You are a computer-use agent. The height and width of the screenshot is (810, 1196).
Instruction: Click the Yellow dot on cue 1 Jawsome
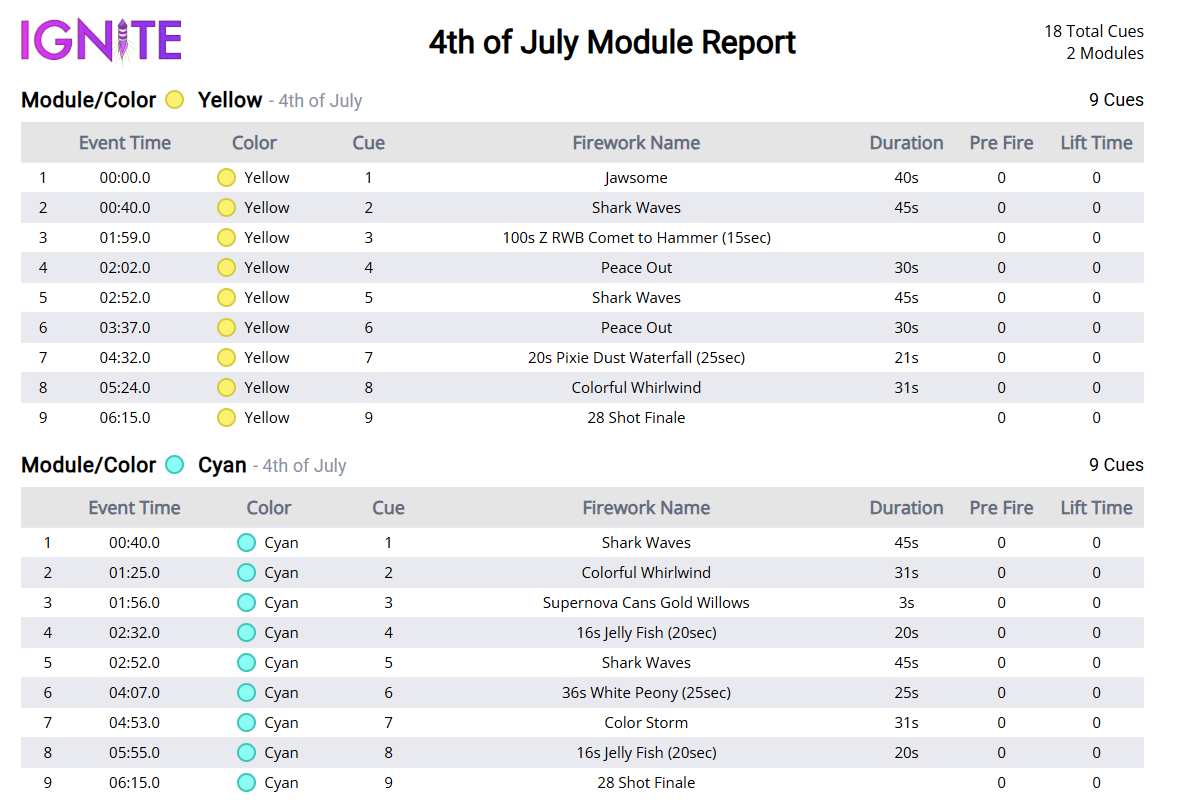tap(226, 177)
